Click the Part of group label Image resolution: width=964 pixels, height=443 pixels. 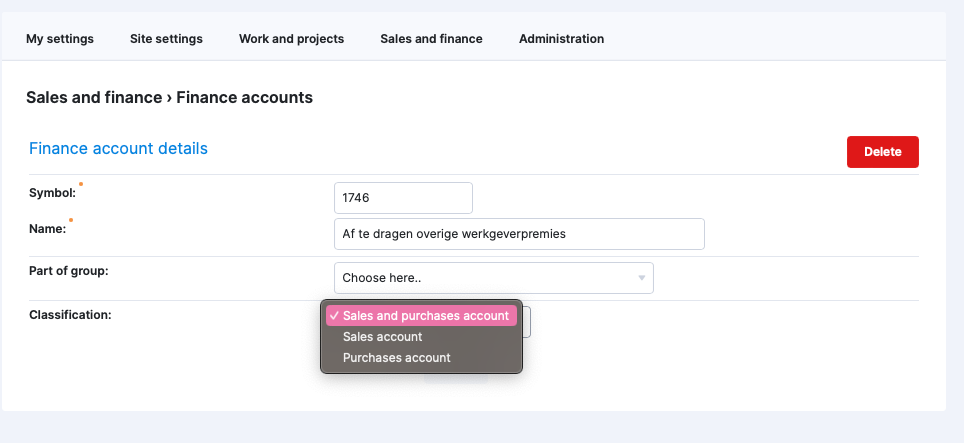point(68,270)
